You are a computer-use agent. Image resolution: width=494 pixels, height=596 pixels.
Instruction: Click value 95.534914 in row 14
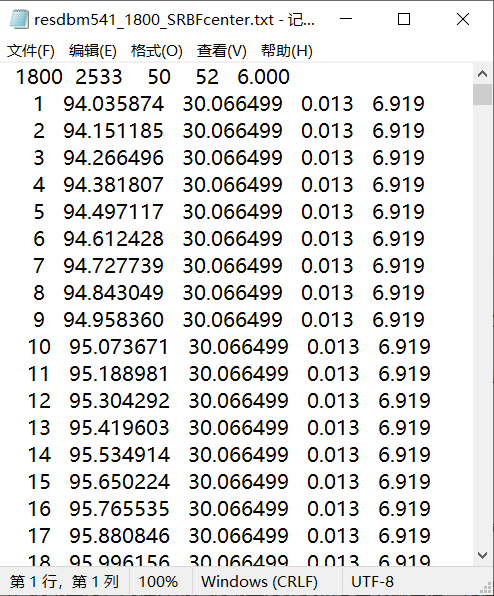[x=119, y=455]
